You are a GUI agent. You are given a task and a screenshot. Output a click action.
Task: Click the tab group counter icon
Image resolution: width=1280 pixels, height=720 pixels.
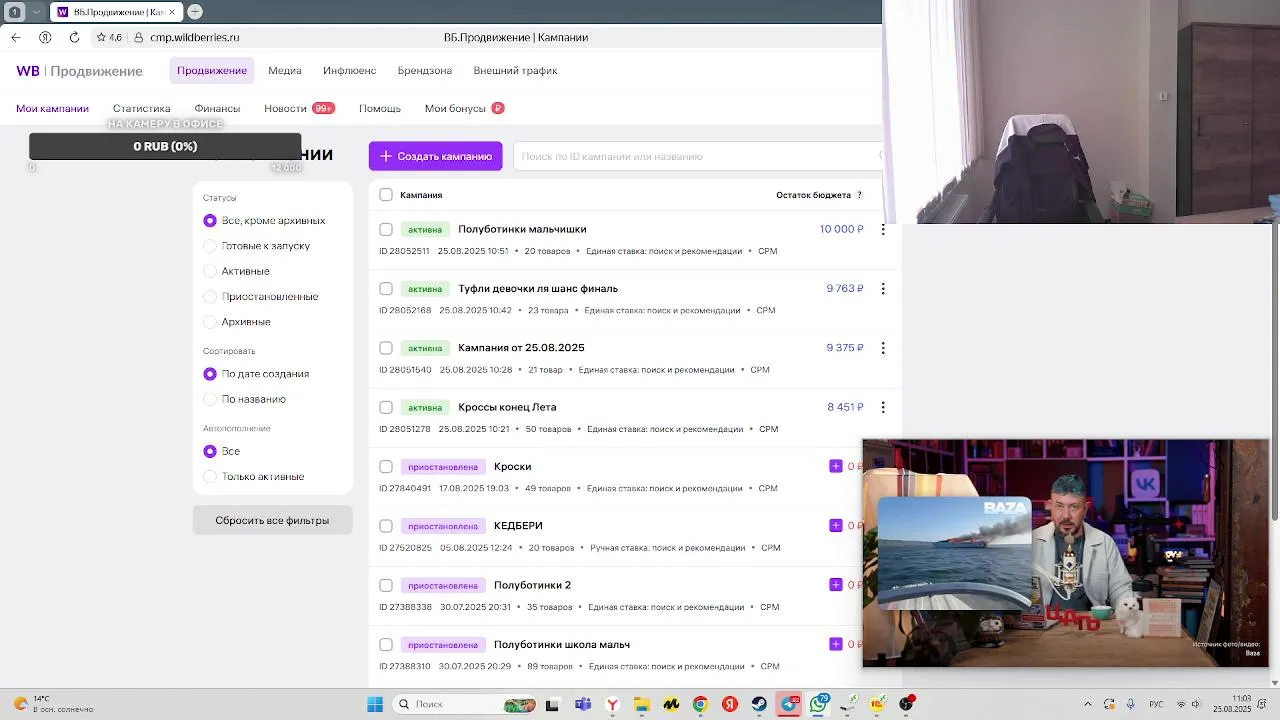coord(14,12)
